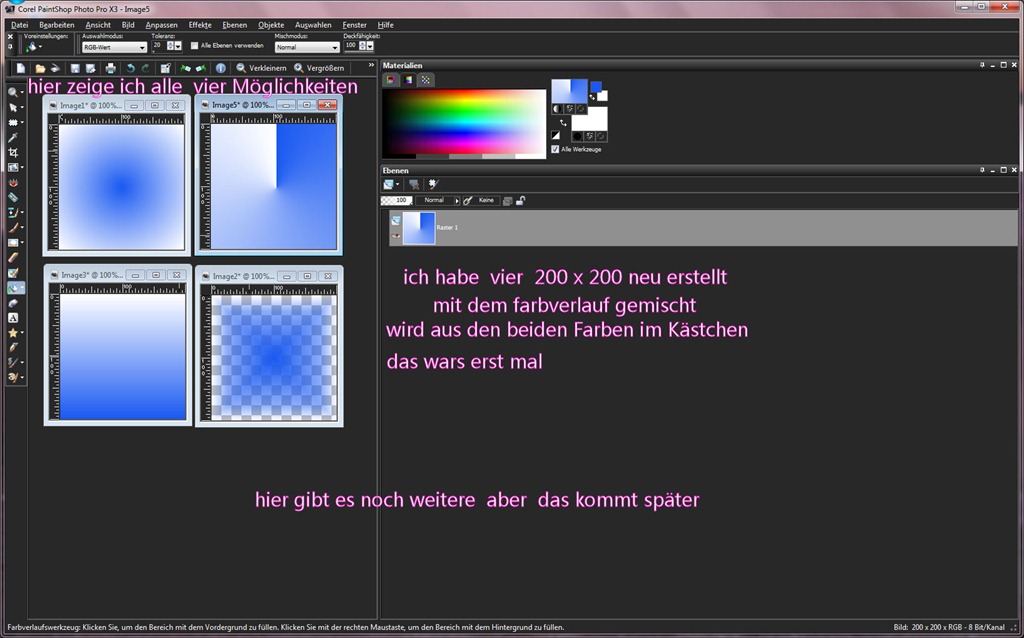
Task: Expand Selection tool flyout arrow
Action: click(x=22, y=123)
